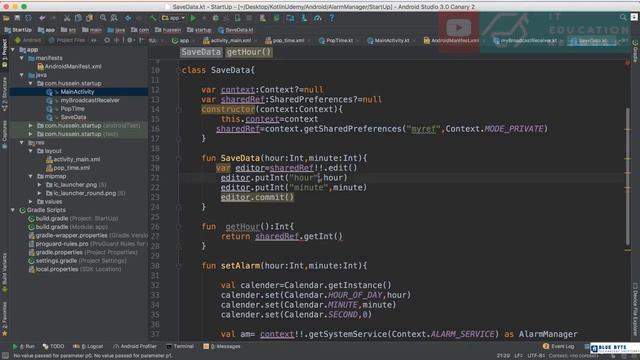
Task: Click the Save All toolbar icon
Action: 17,18
